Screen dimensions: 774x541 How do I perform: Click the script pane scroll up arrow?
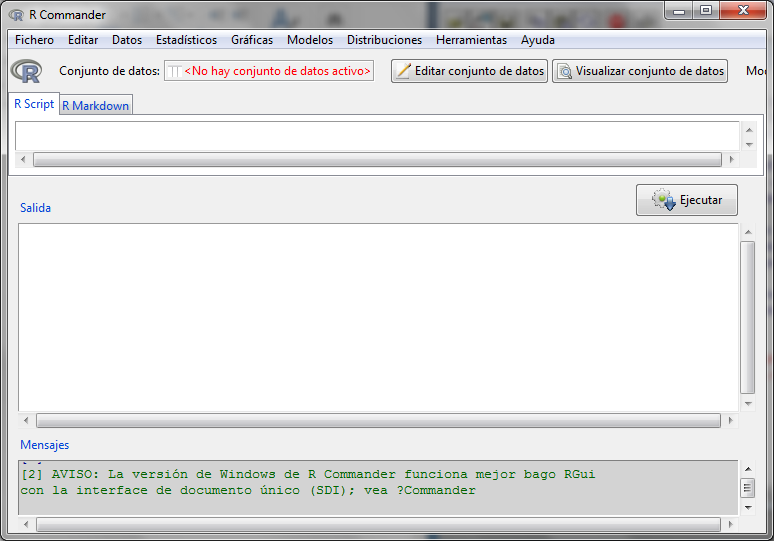[749, 130]
